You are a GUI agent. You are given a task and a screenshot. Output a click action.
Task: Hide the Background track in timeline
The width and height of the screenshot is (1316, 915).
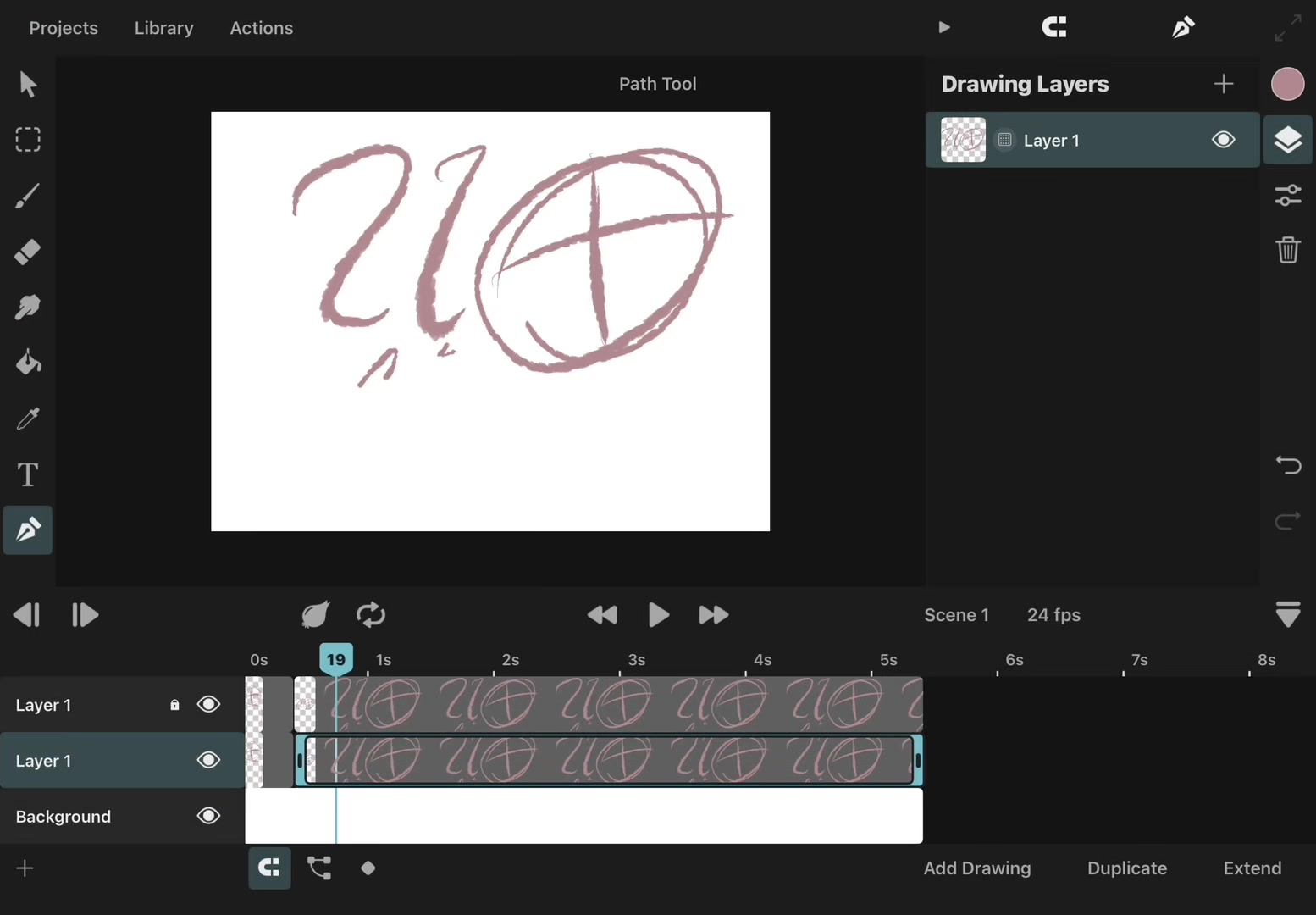(208, 816)
